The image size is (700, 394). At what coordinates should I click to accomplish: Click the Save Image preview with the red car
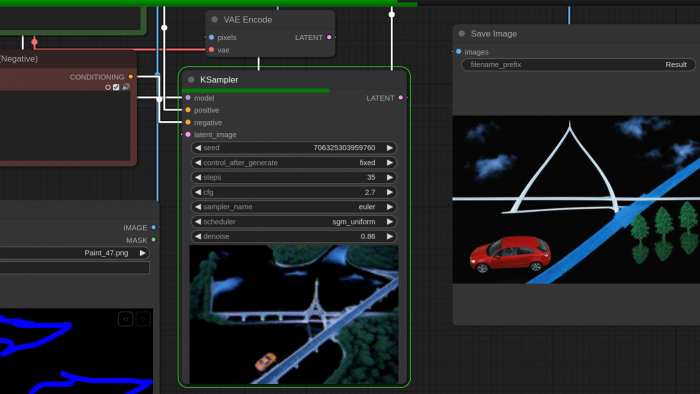point(576,199)
